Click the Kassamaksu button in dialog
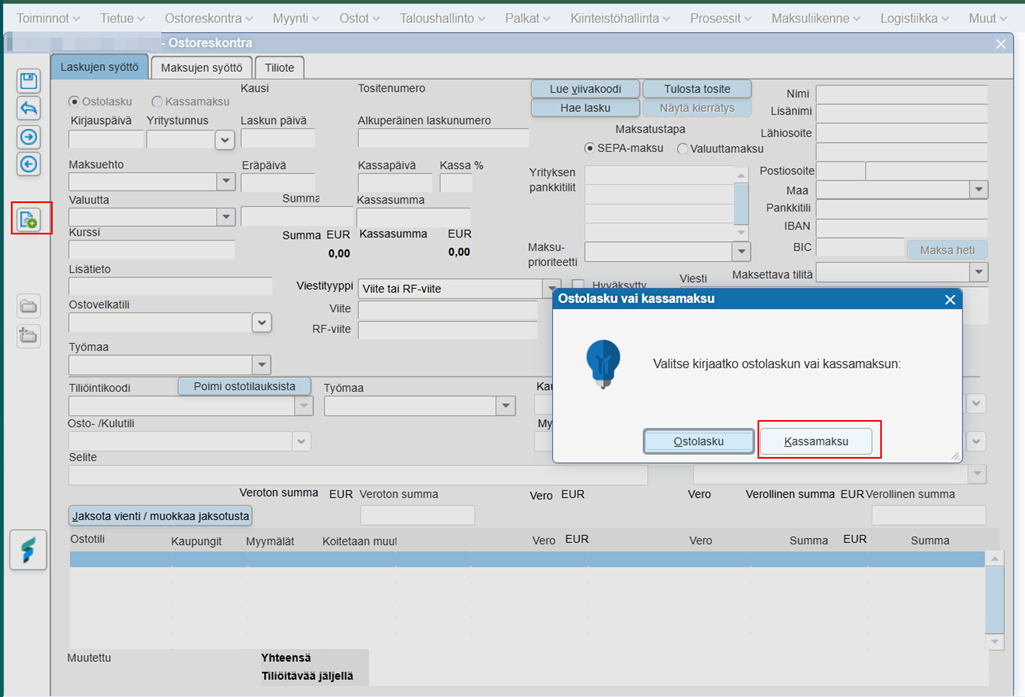The width and height of the screenshot is (1025, 697). (x=816, y=441)
